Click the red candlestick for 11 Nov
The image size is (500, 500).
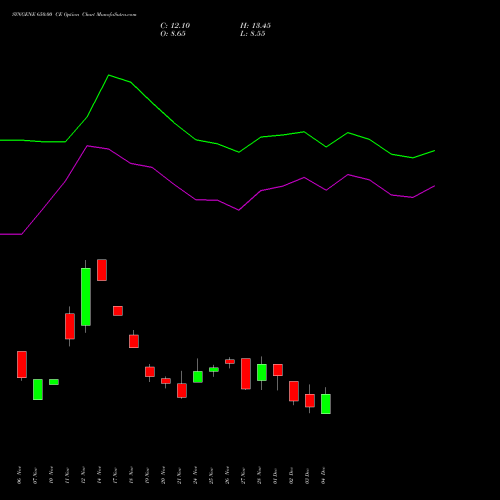(70, 326)
